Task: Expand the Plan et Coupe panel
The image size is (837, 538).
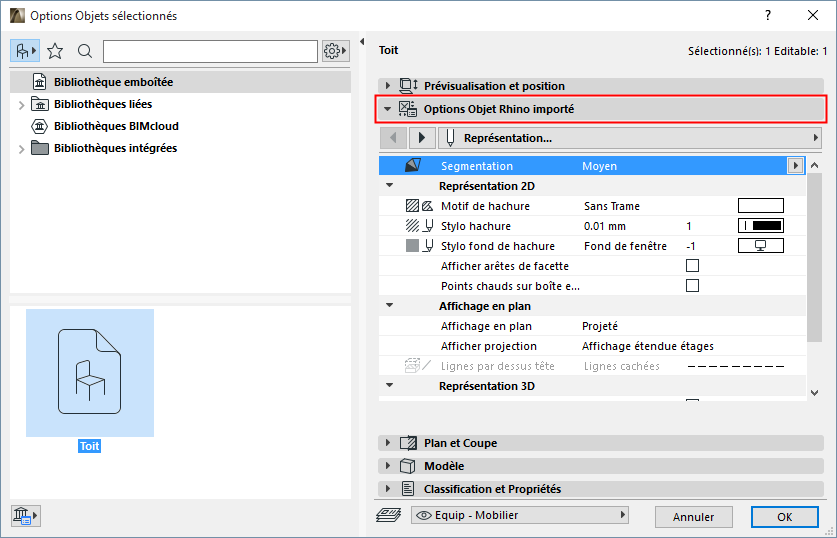Action: coord(388,443)
